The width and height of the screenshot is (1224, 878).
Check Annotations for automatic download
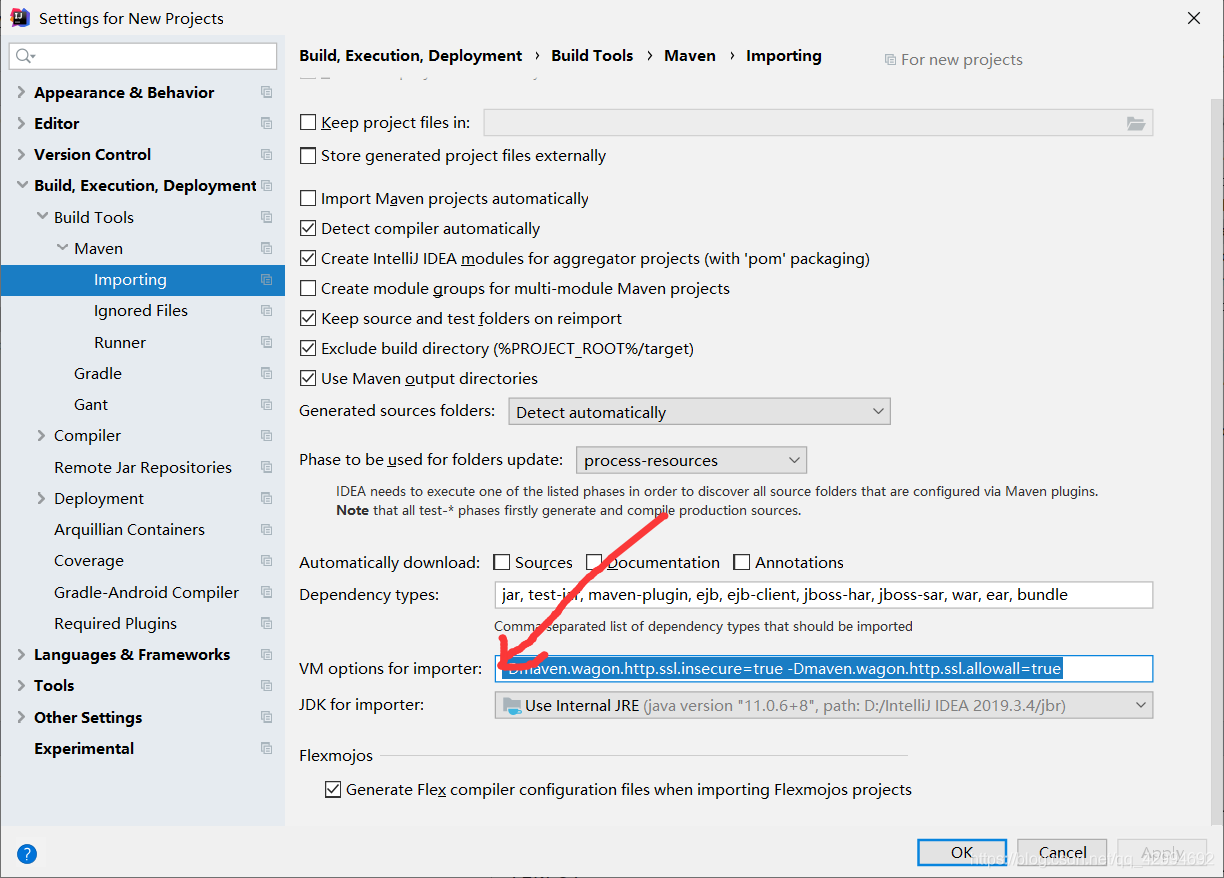pos(742,562)
